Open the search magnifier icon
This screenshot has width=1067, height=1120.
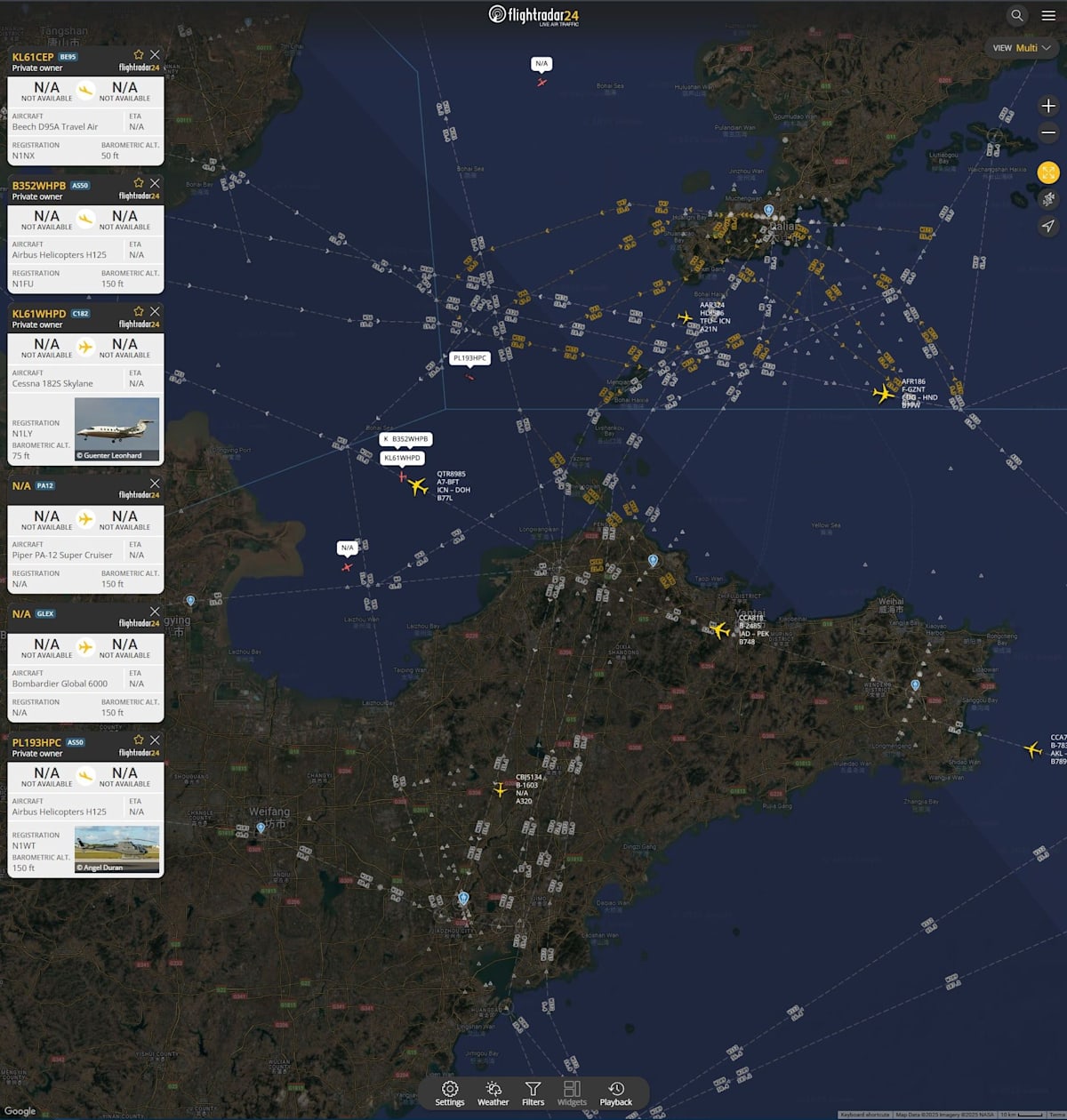[1016, 15]
